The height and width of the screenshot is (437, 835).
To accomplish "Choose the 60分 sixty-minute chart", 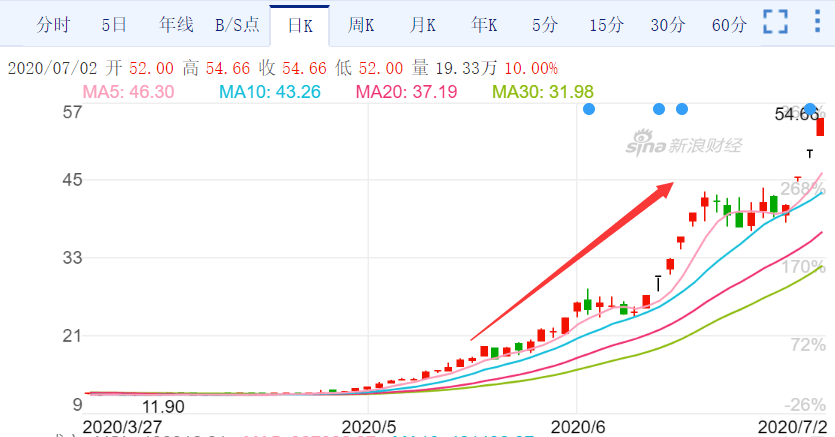I will point(729,25).
